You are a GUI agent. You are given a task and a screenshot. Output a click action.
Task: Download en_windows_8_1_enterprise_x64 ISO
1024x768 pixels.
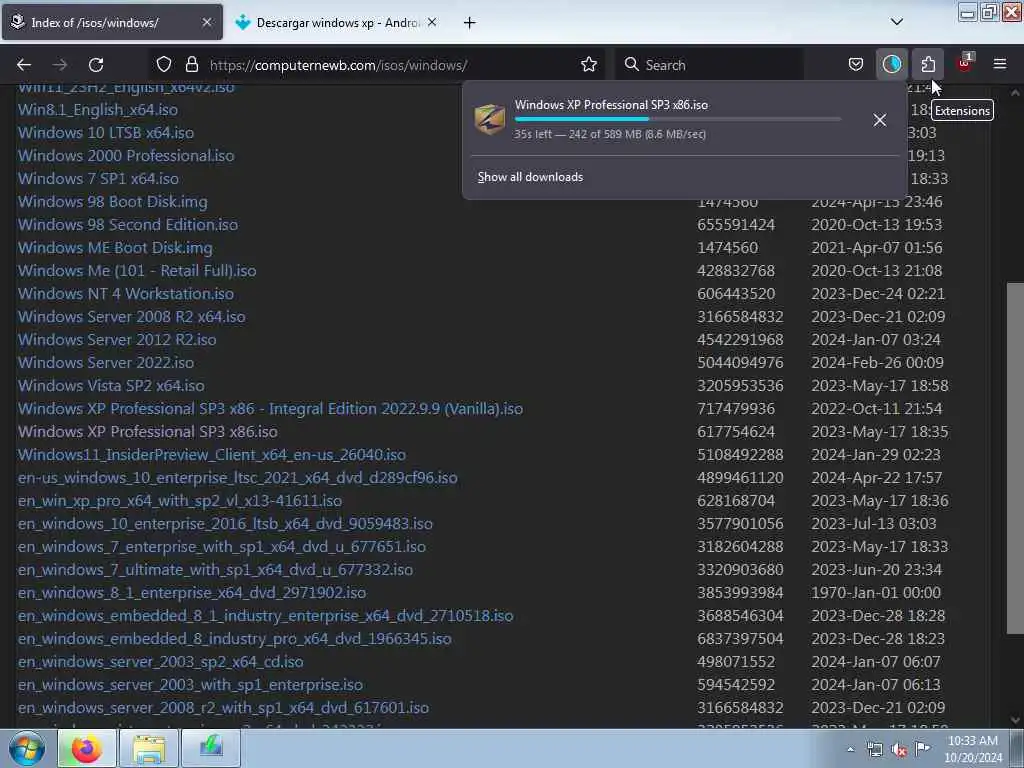click(192, 592)
